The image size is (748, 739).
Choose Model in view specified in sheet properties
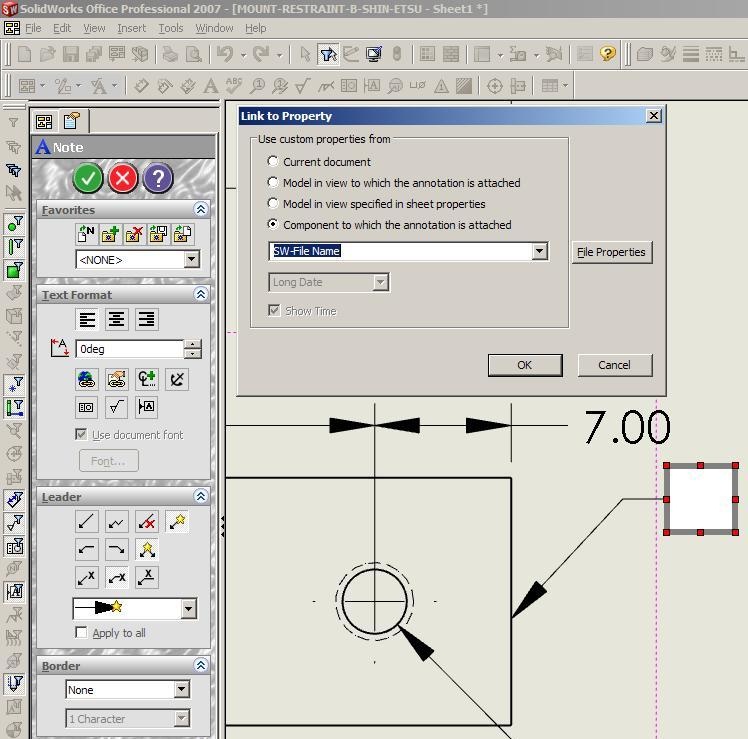pyautogui.click(x=273, y=204)
